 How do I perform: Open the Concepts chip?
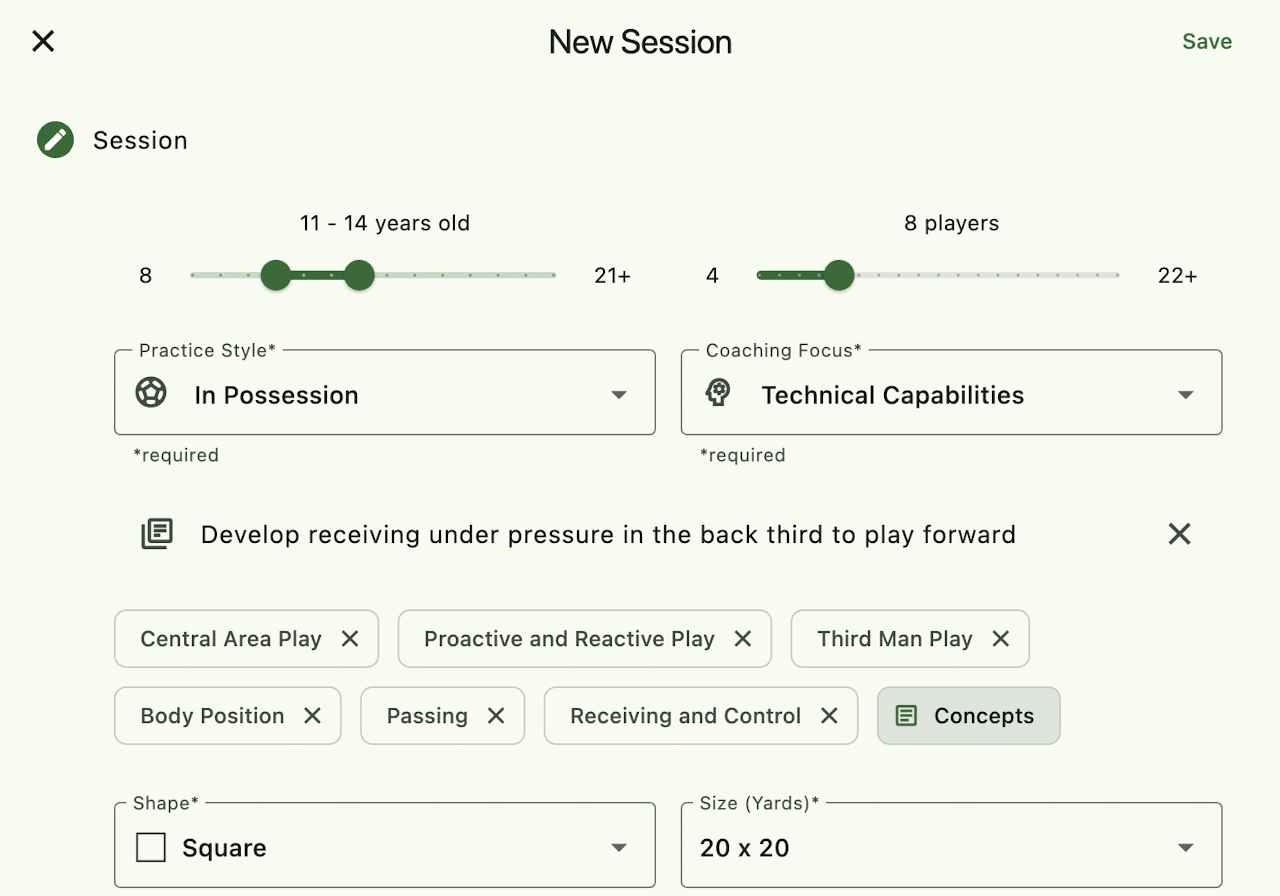click(968, 716)
